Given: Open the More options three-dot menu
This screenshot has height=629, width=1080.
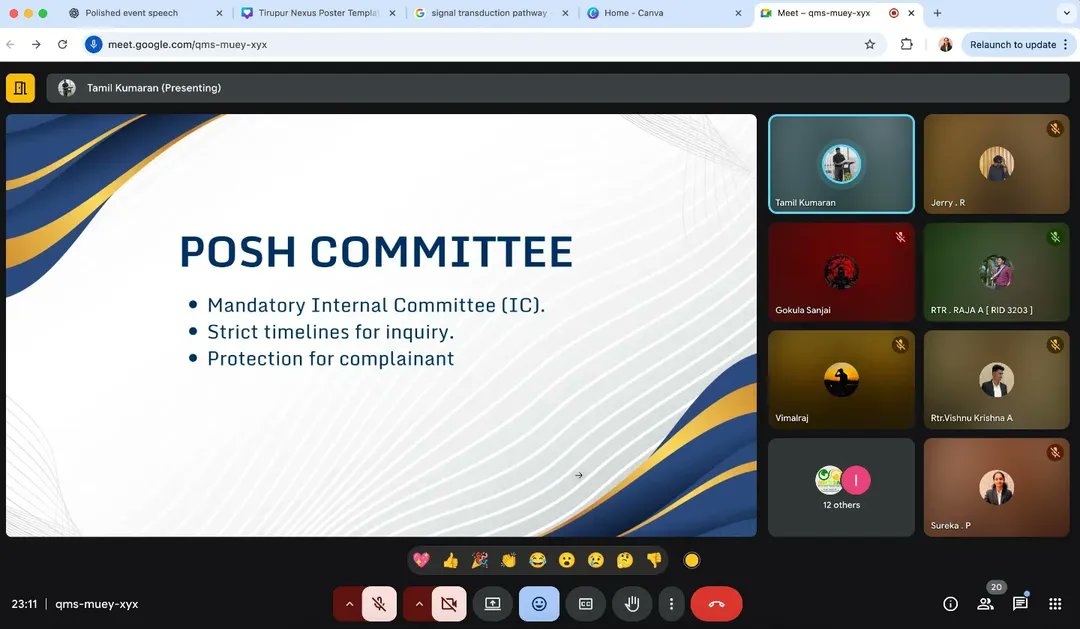Looking at the screenshot, I should click(671, 604).
